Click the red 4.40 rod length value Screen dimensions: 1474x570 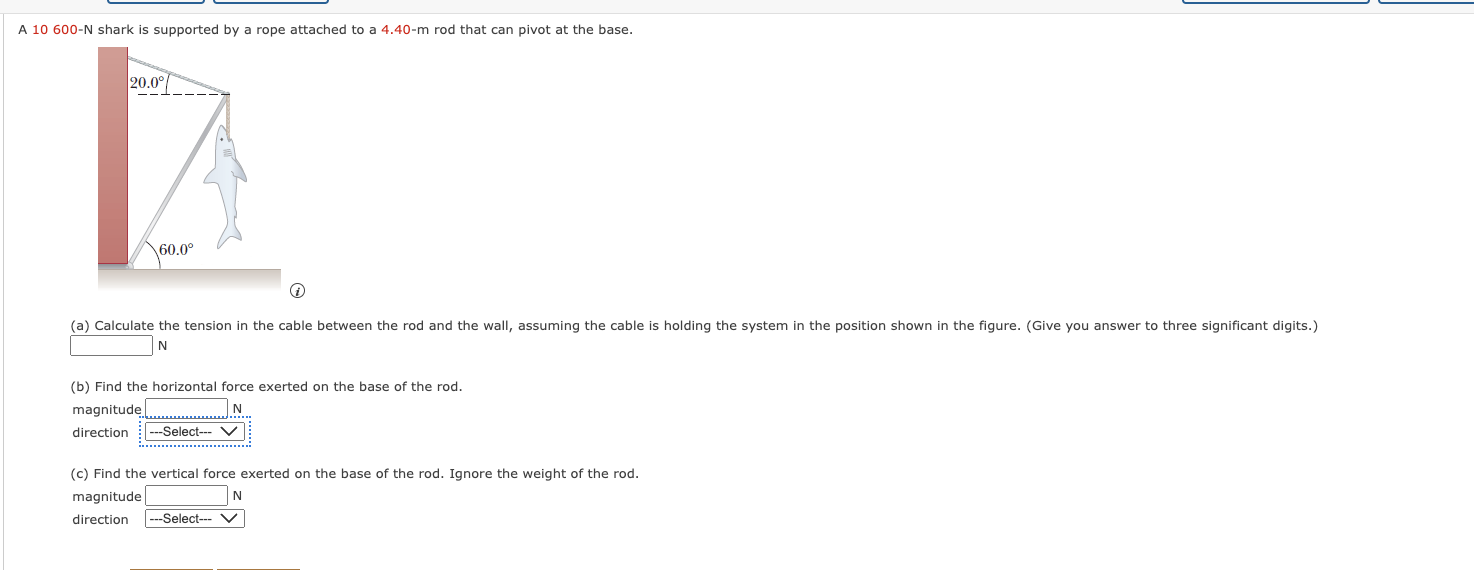tap(398, 30)
